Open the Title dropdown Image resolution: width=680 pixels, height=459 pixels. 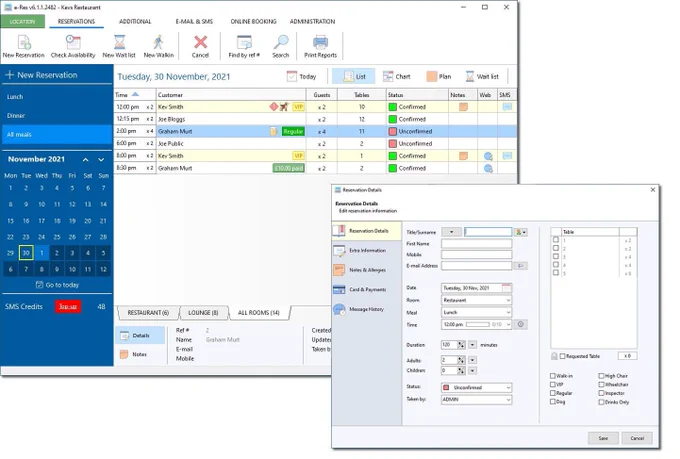(x=451, y=232)
